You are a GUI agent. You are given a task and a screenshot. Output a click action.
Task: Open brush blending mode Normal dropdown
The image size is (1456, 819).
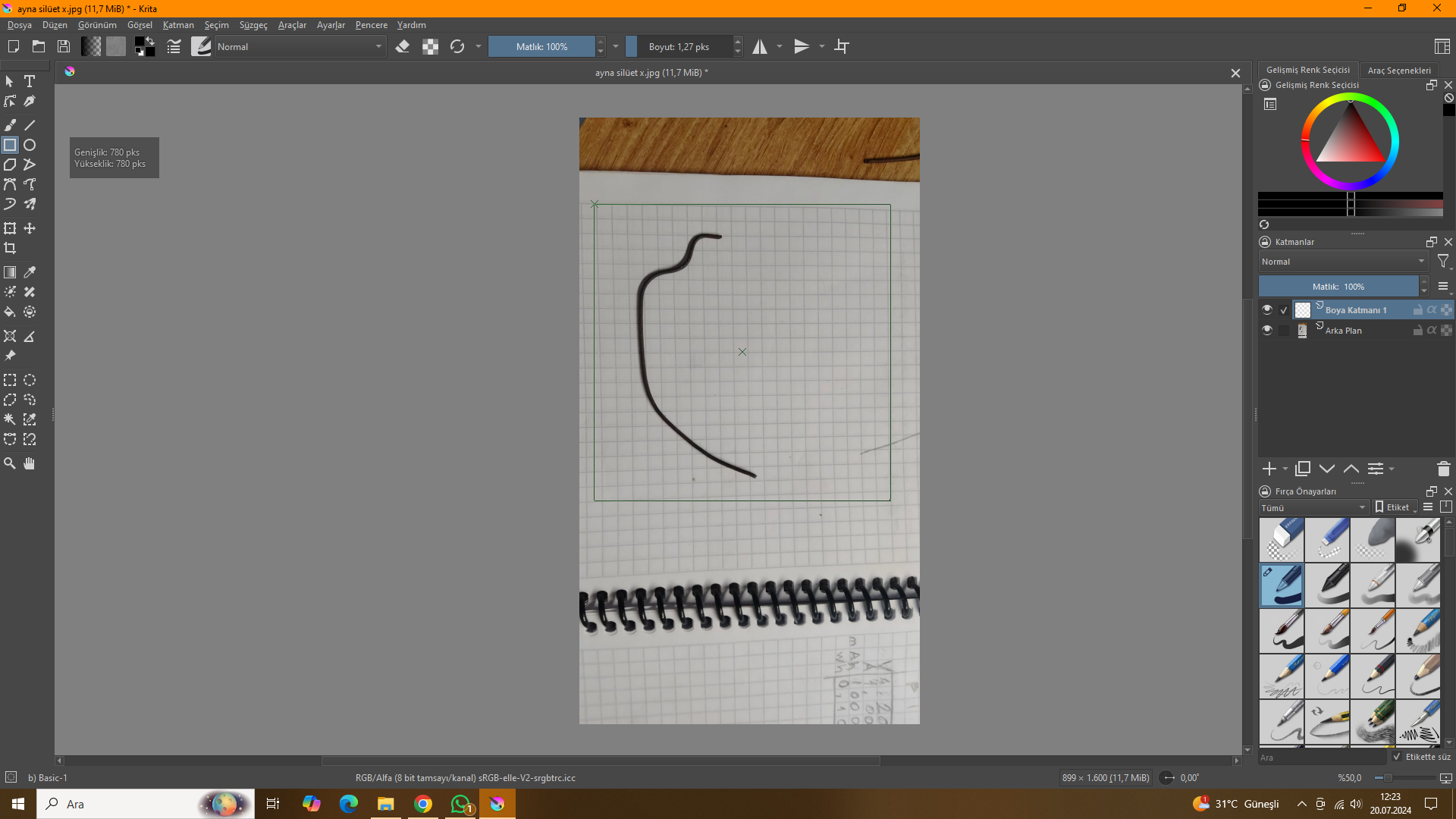(x=300, y=47)
